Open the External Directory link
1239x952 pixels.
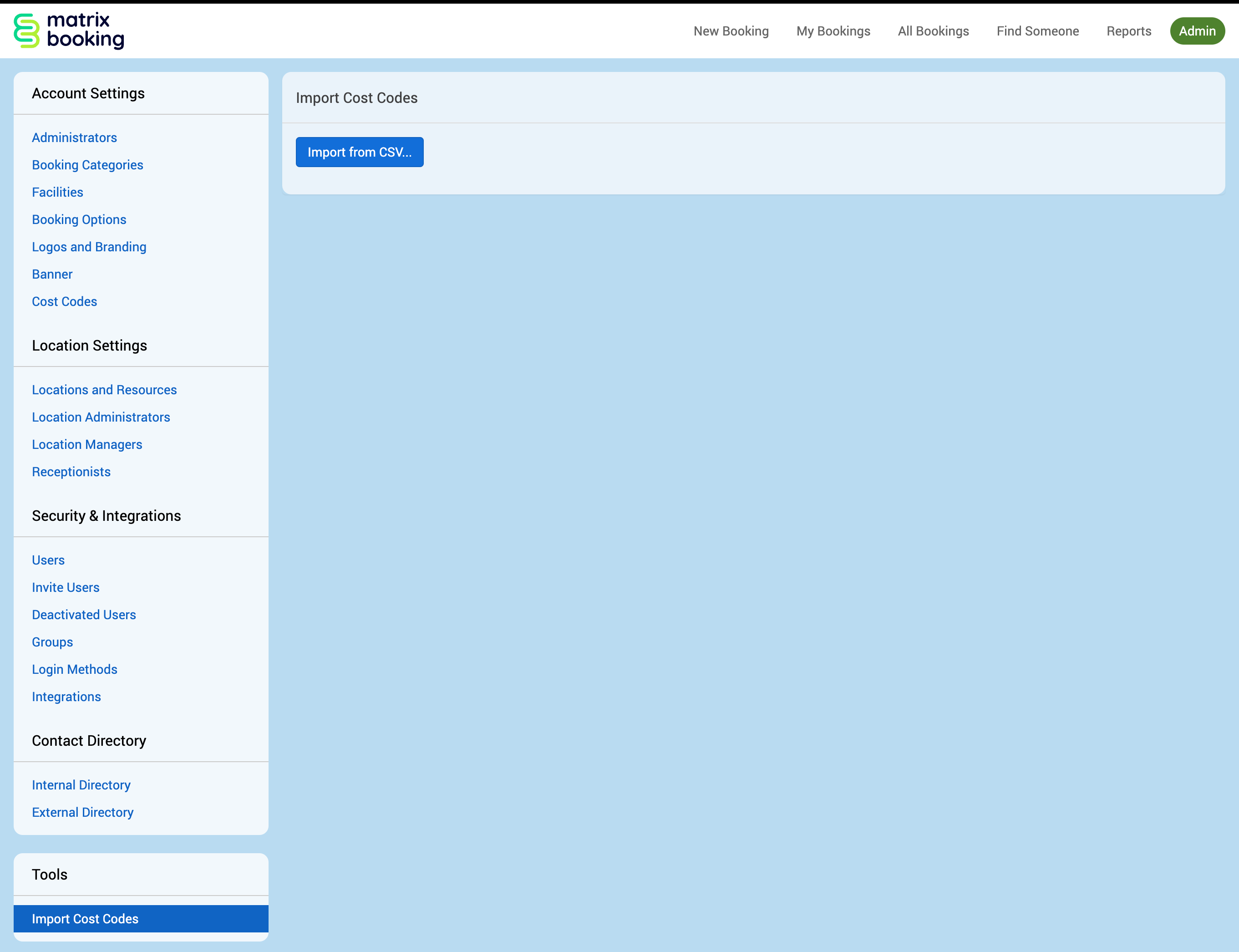(83, 813)
